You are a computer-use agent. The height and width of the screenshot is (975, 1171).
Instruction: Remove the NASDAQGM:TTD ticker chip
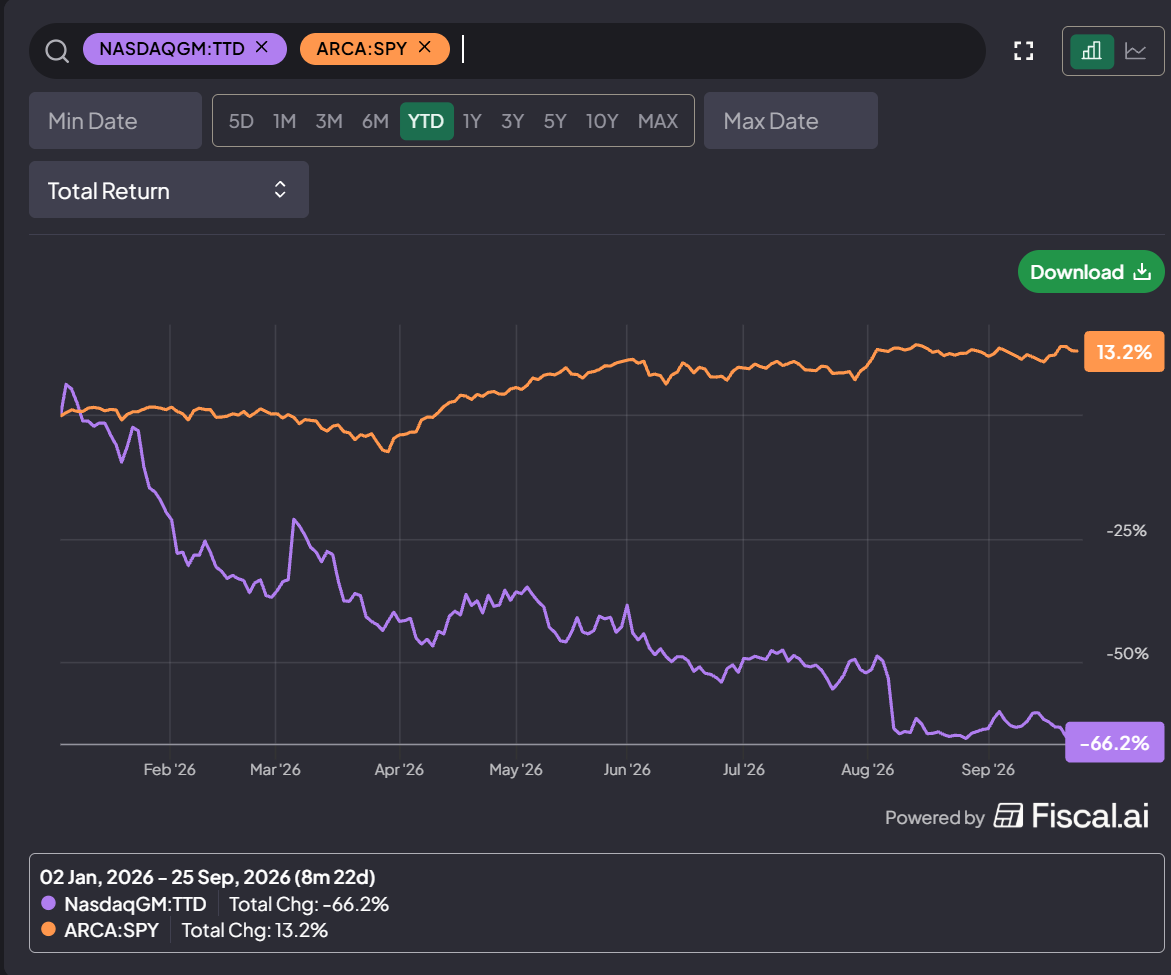(261, 47)
